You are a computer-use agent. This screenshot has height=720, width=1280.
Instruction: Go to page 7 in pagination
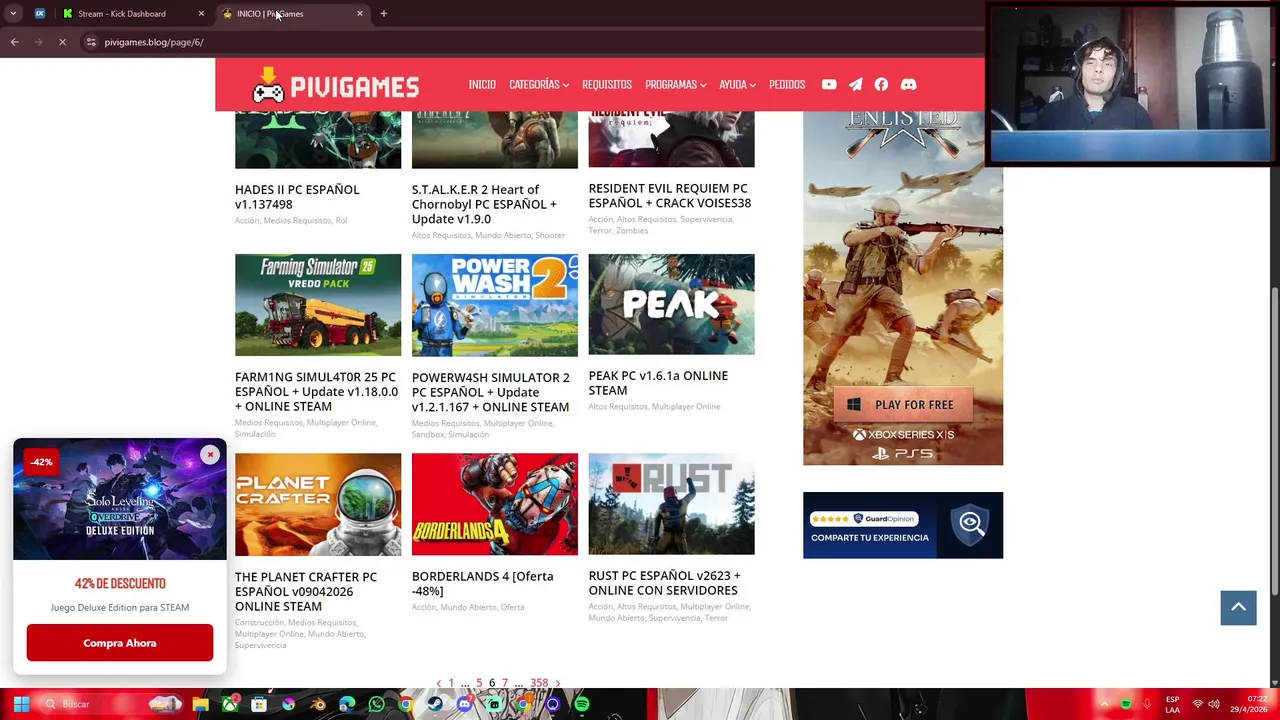pos(505,683)
